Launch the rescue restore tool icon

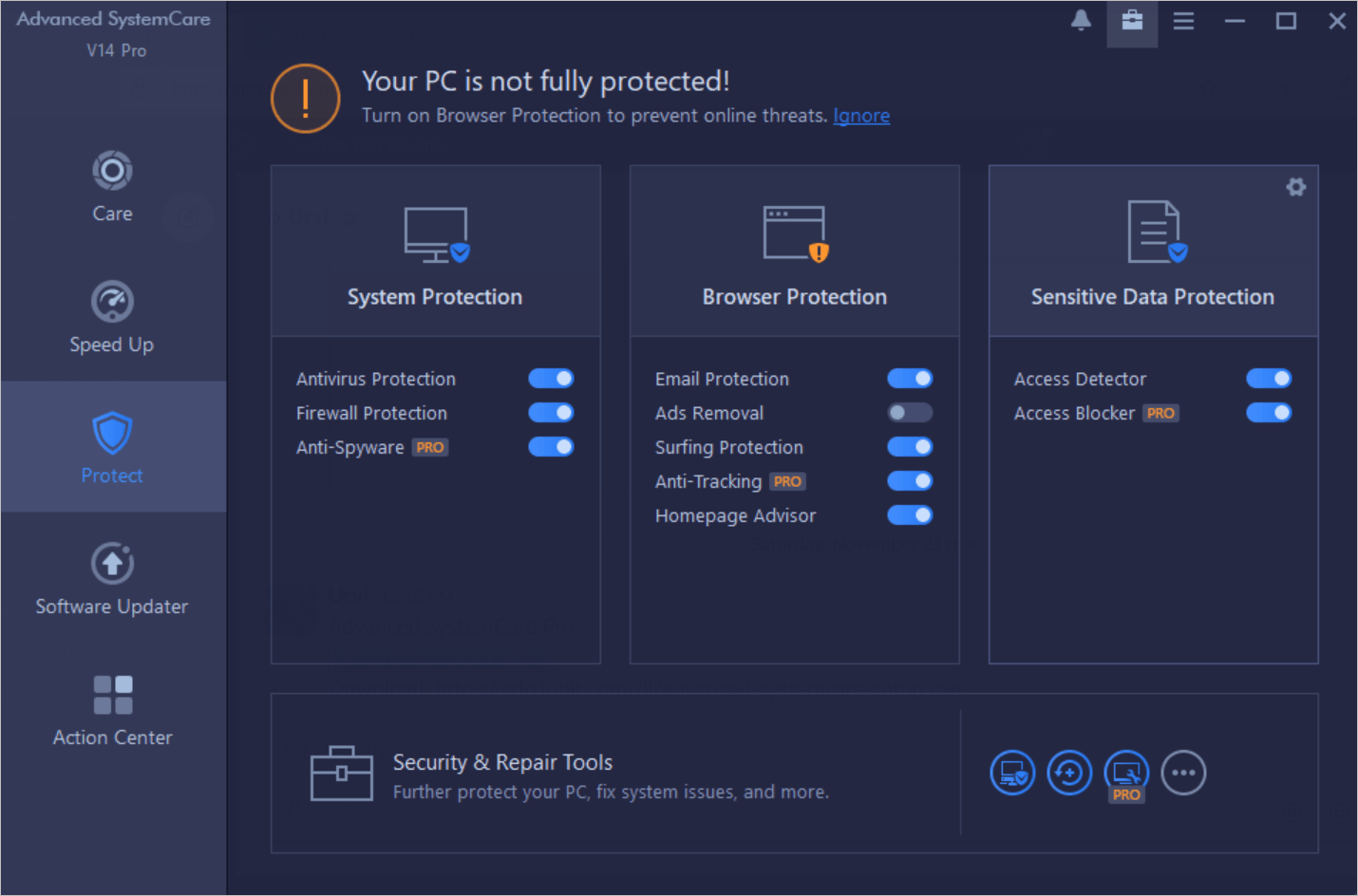tap(1069, 773)
